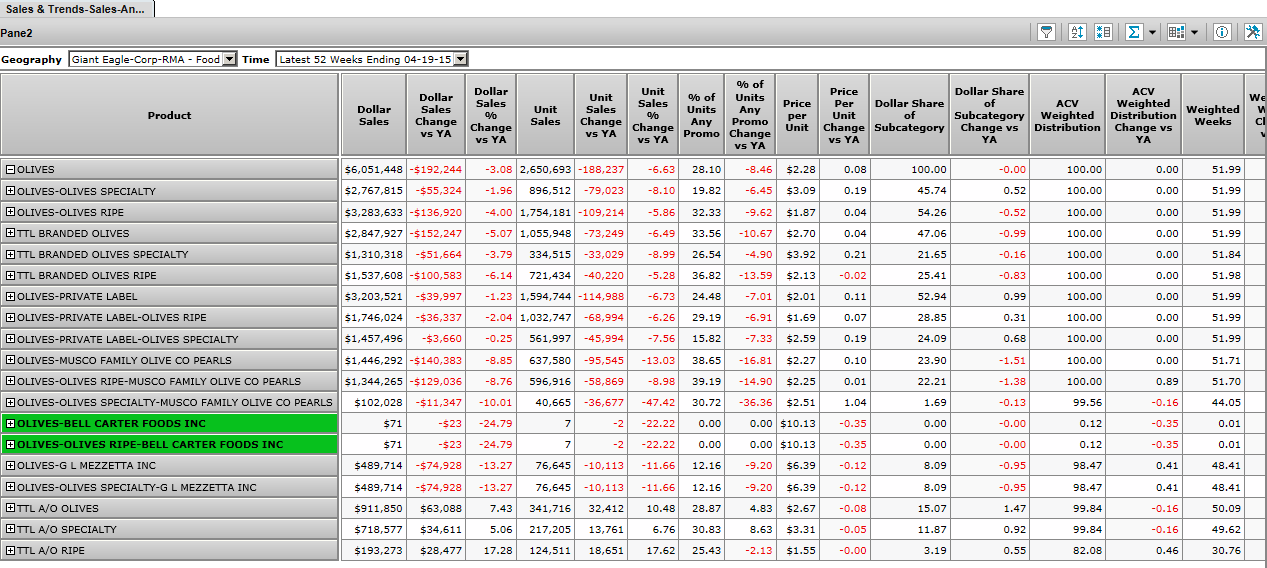Click the filter funnel icon

[1046, 32]
